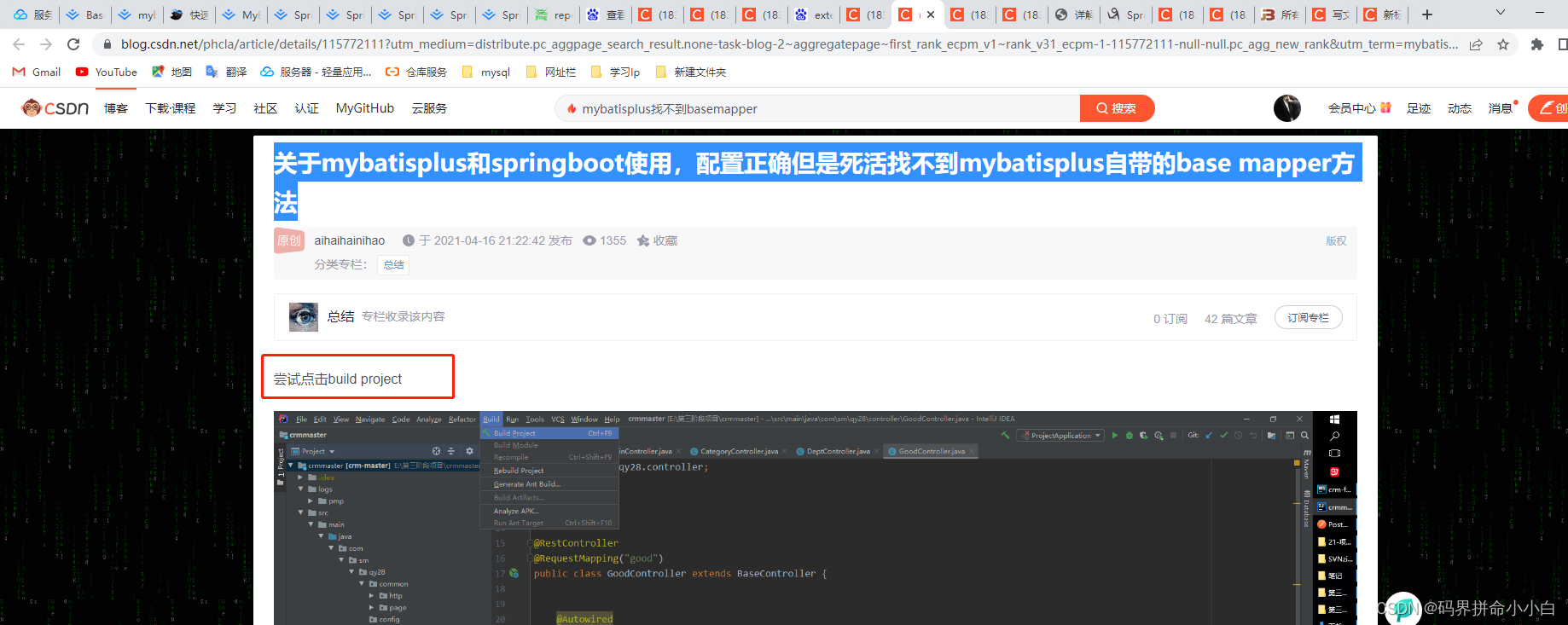Switch to the Baidu exte tab
The image size is (1568, 625).
pos(813,14)
